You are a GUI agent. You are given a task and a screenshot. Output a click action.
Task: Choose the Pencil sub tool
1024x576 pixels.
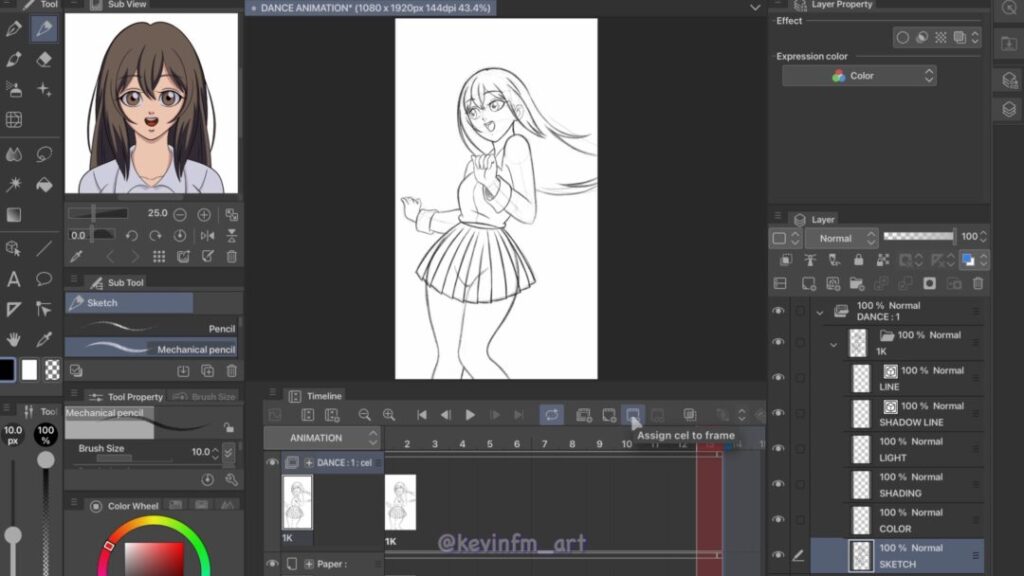click(152, 328)
